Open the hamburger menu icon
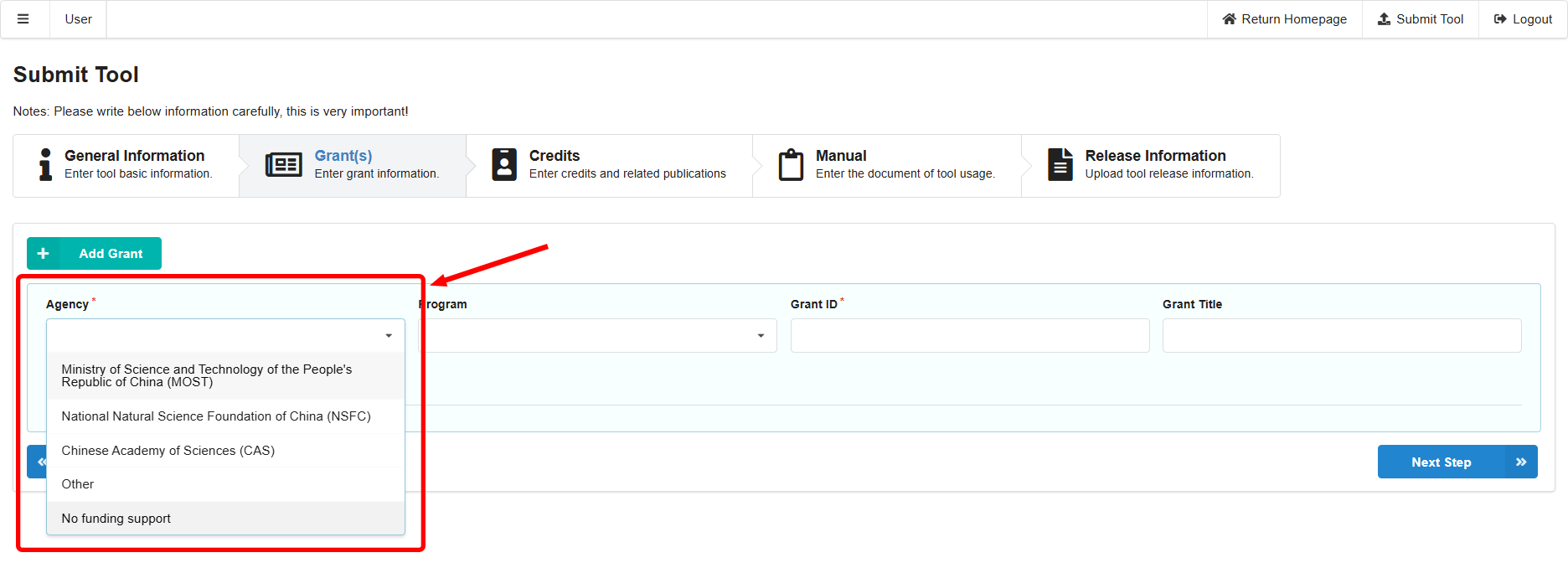Screen dimensions: 1568x563 click(23, 19)
